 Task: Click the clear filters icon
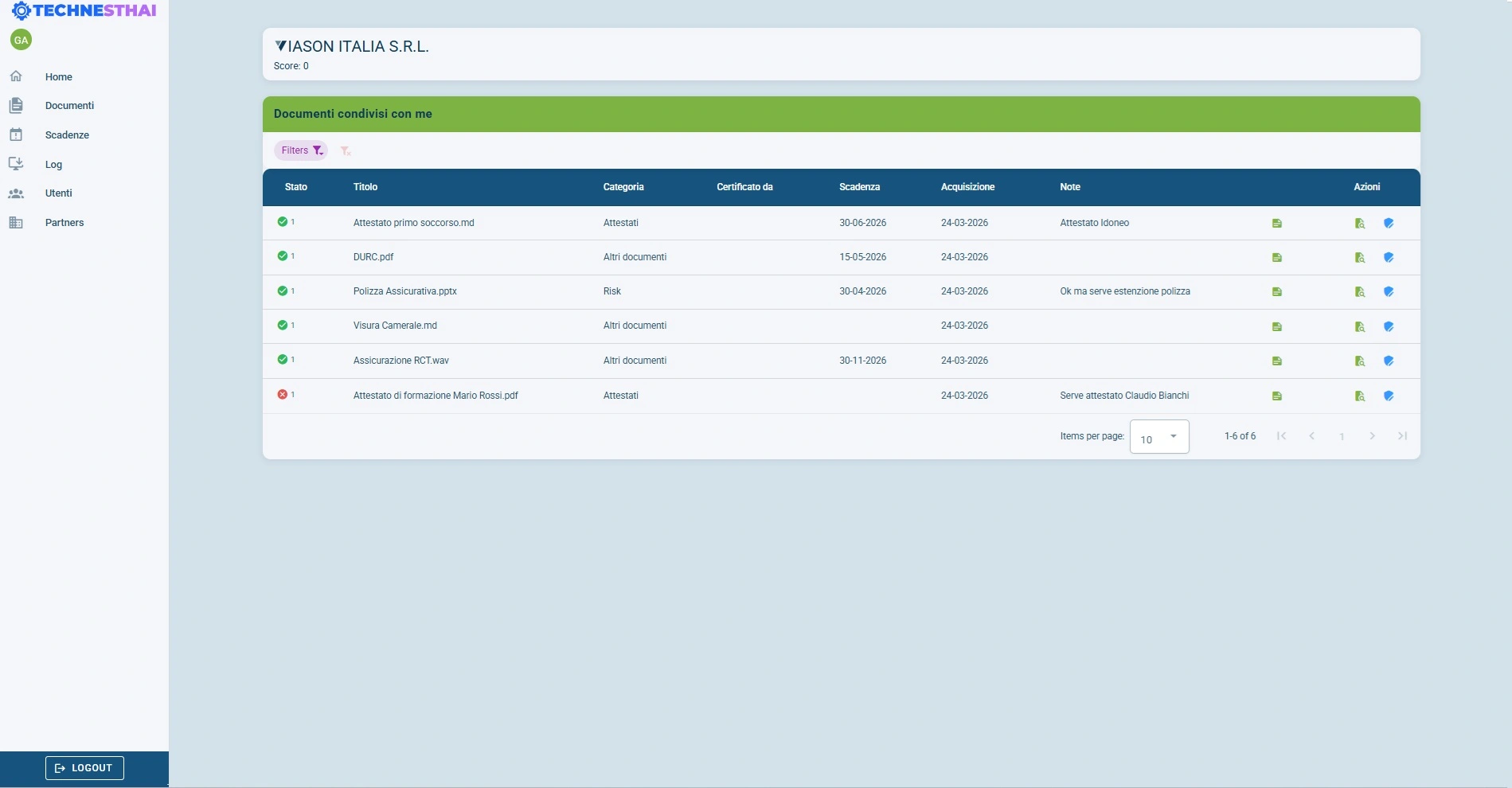346,150
